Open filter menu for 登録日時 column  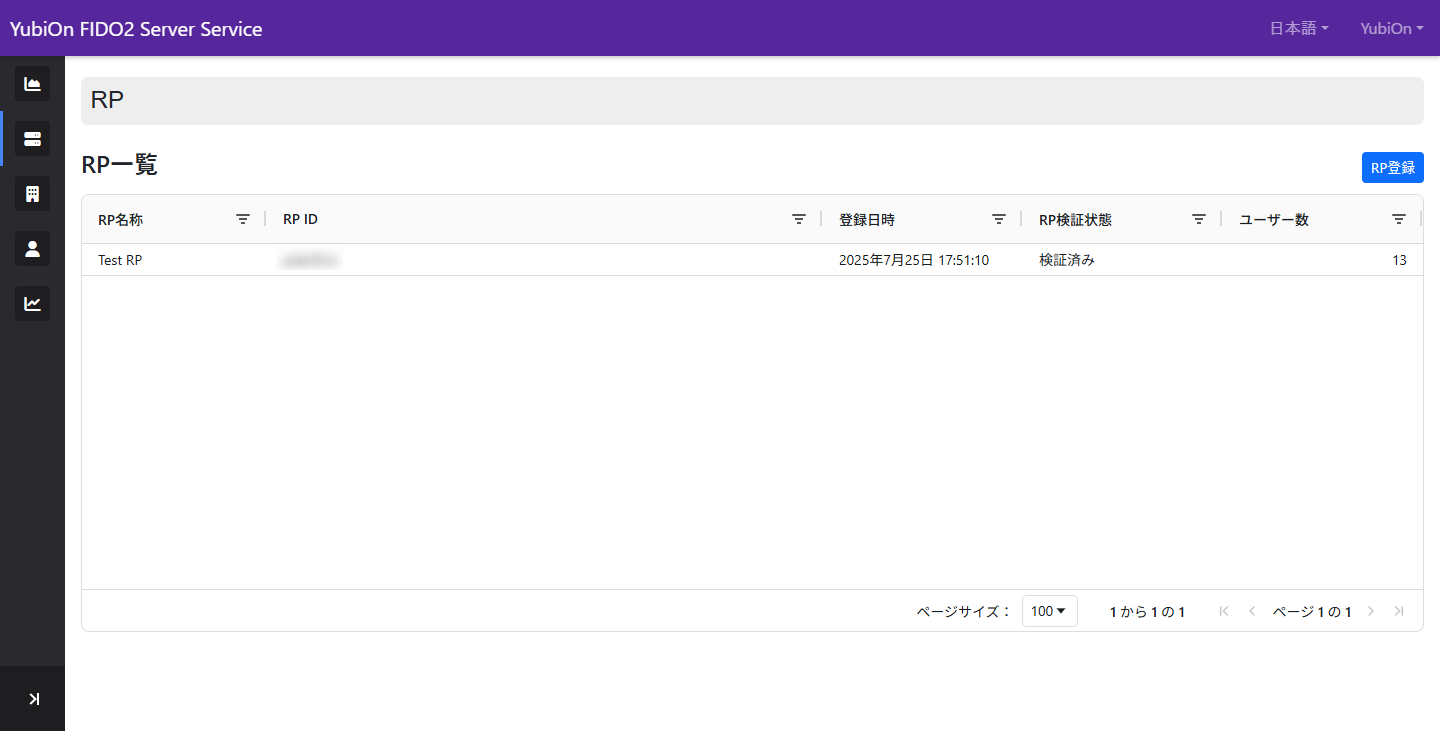999,219
